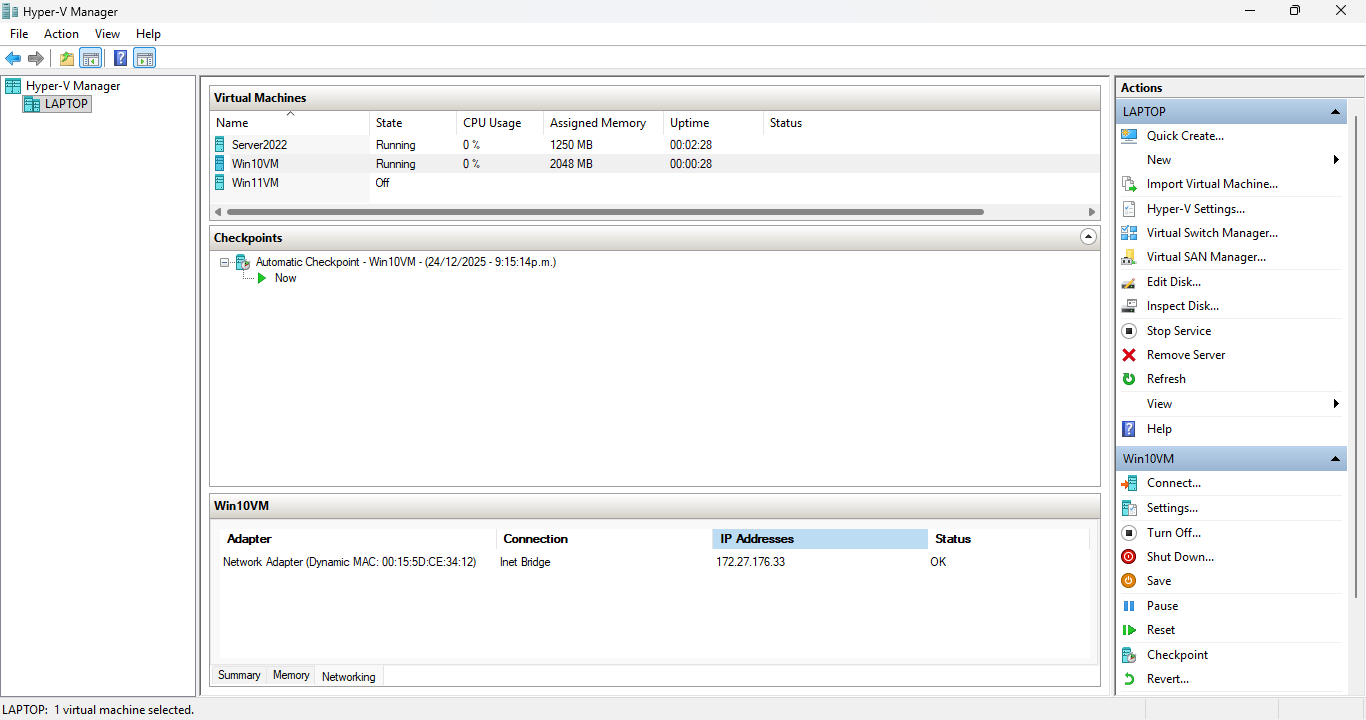Switch to the Summary tab
1366x720 pixels.
point(239,676)
